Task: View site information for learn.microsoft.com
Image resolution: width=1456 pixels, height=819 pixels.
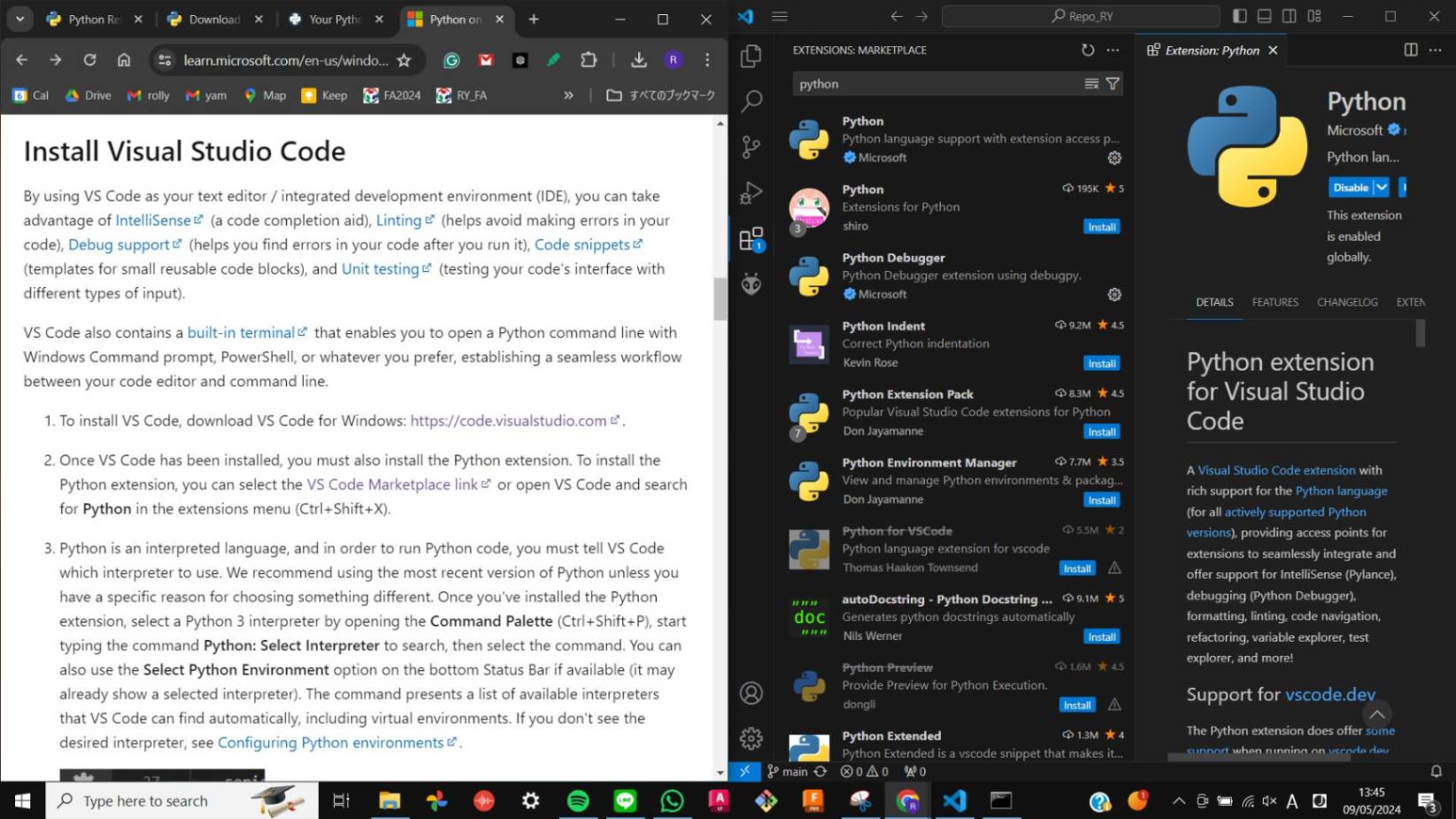Action: click(164, 59)
